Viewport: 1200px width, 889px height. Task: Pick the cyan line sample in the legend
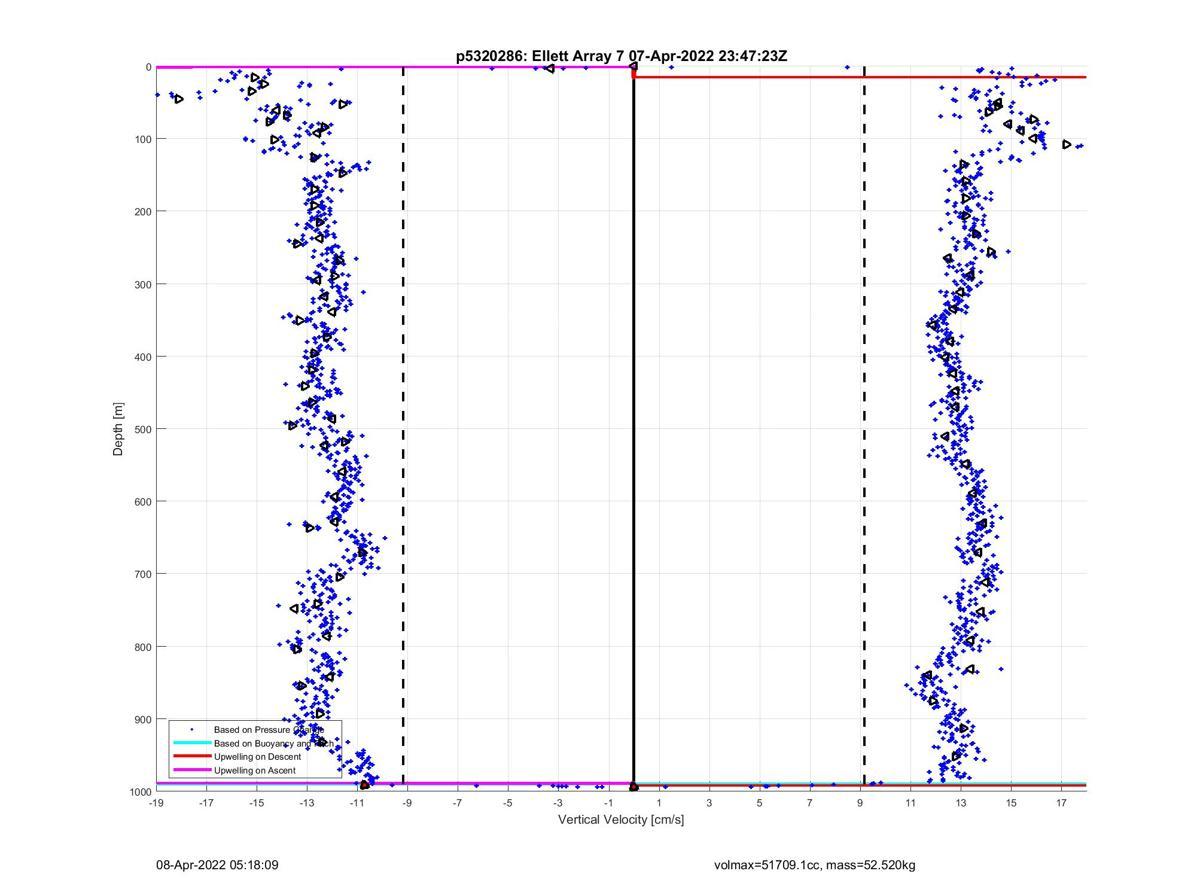191,743
